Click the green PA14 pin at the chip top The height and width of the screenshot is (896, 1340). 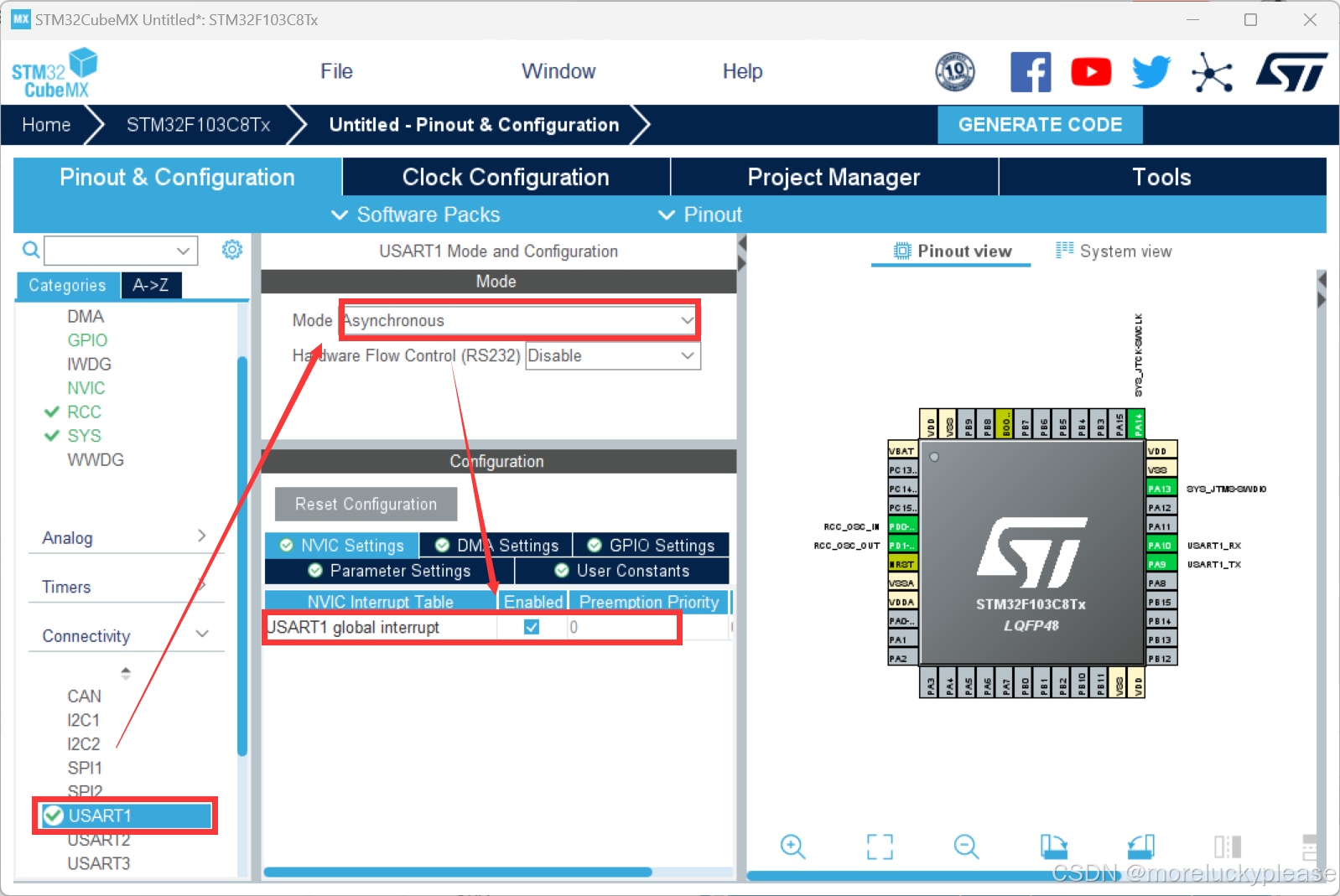tap(1137, 424)
